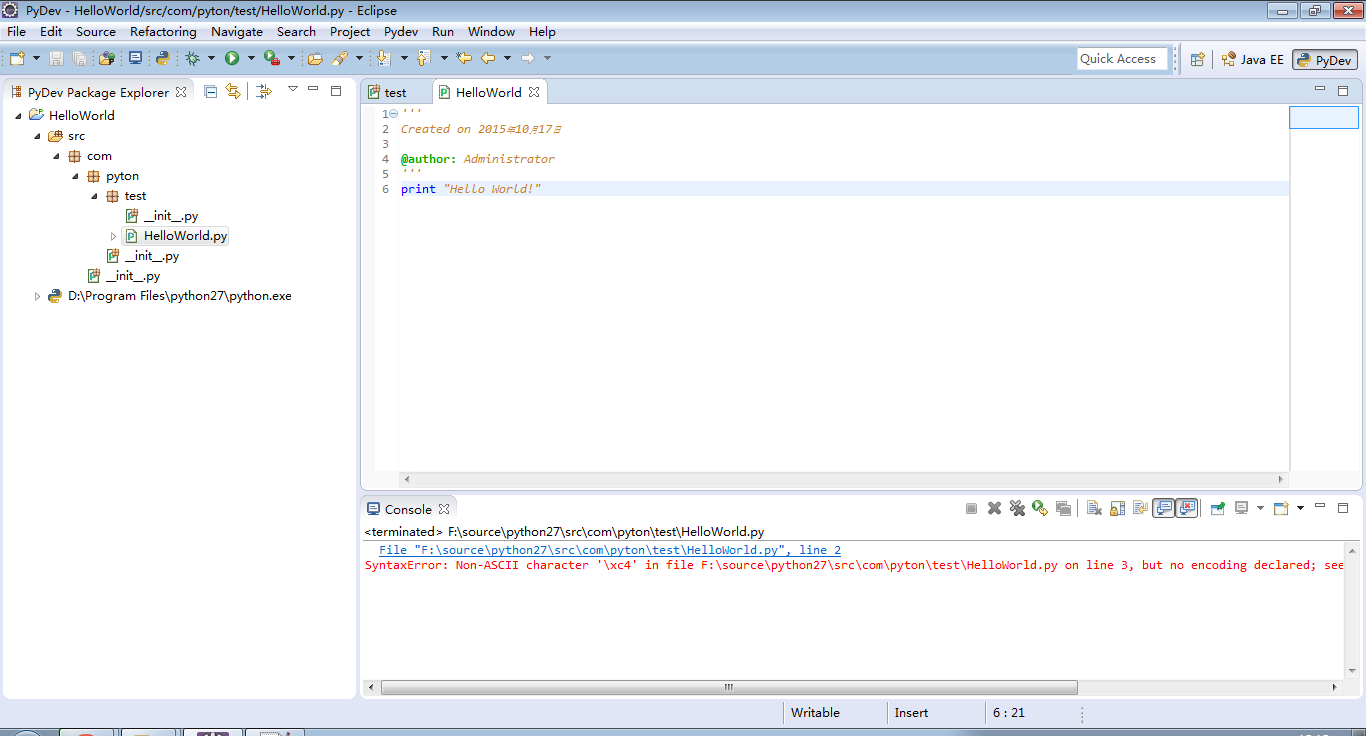
Task: Collapse the pyton package node
Action: 75,176
